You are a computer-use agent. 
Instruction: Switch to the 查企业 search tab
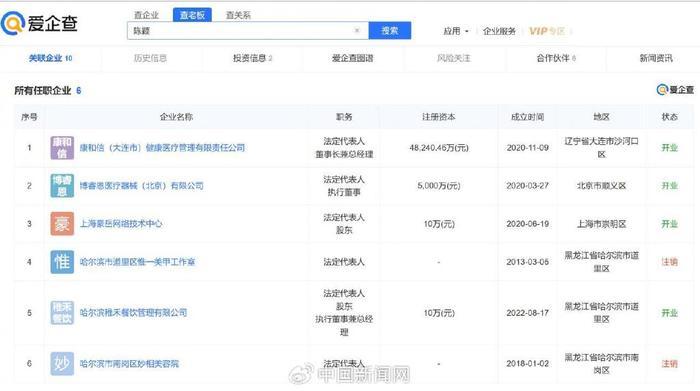point(146,15)
